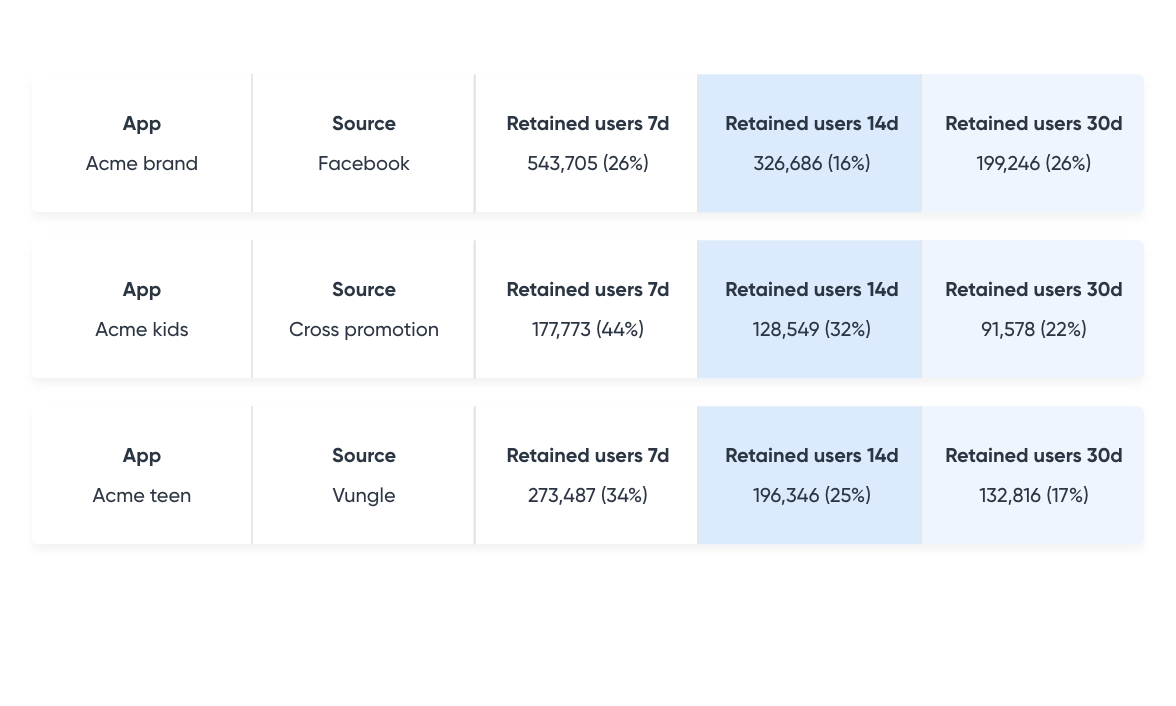Click the Acme teen app name

pos(142,495)
